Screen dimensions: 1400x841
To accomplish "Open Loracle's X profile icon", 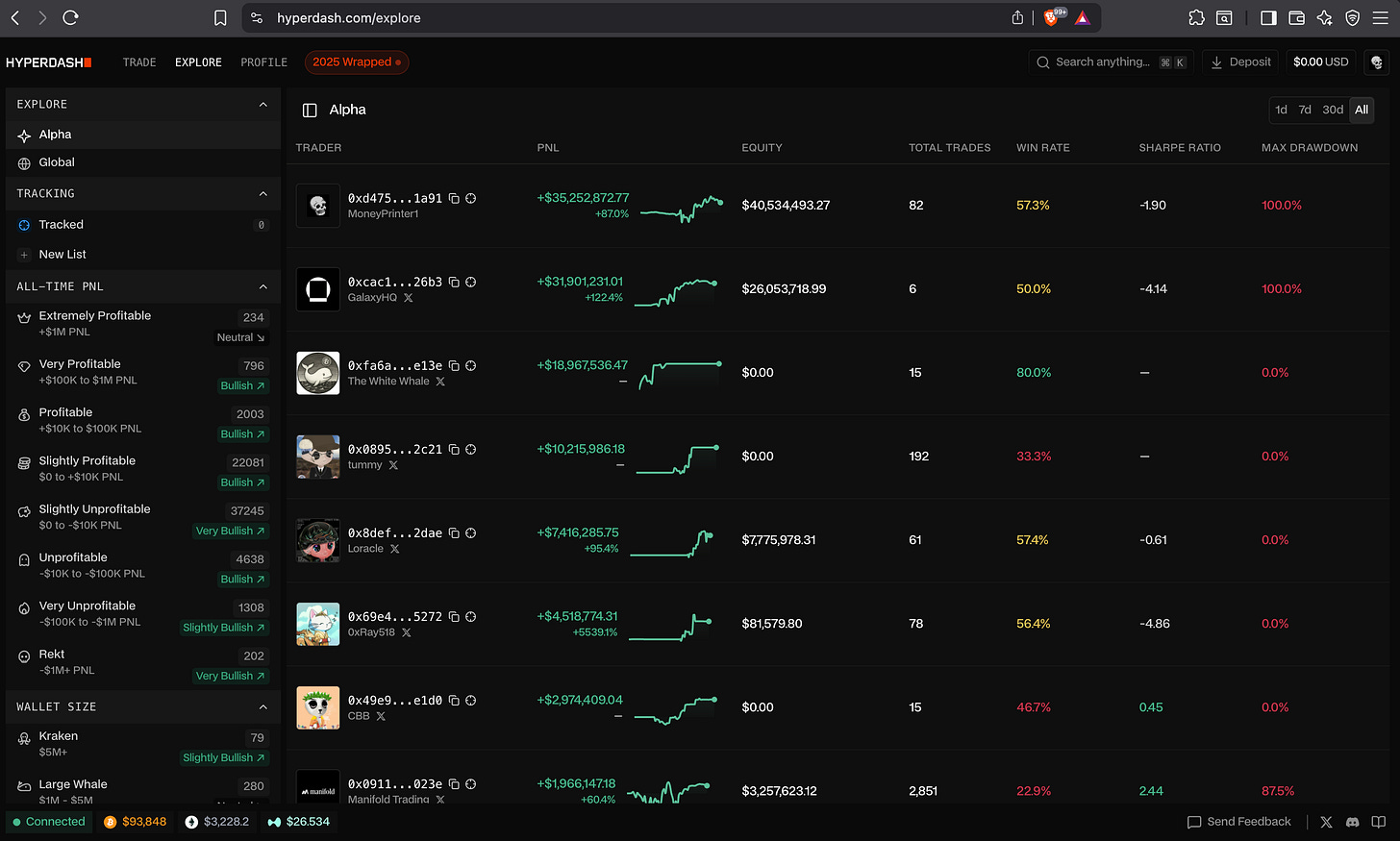I will (394, 549).
